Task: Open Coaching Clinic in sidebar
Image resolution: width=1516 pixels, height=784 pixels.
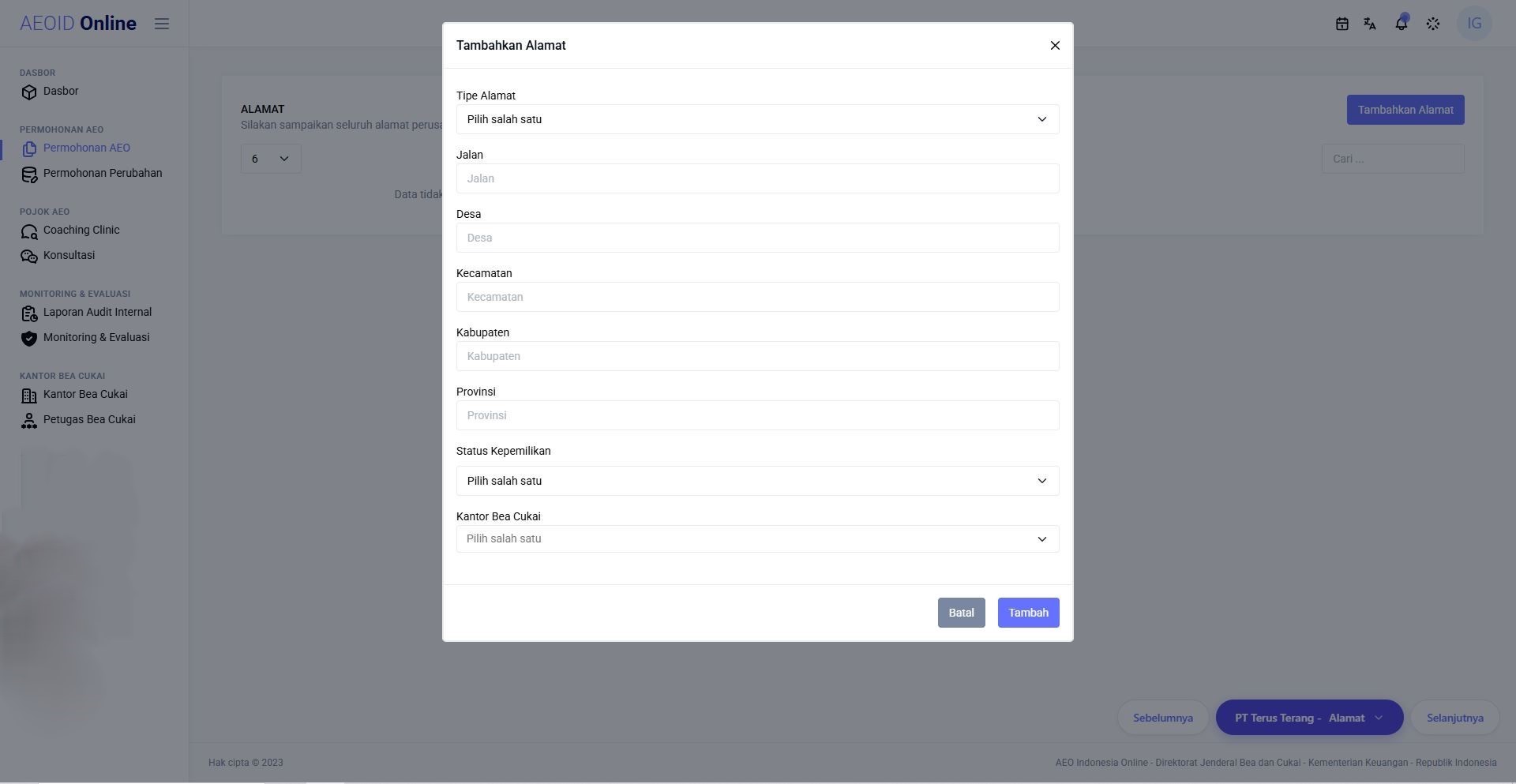Action: (x=81, y=230)
